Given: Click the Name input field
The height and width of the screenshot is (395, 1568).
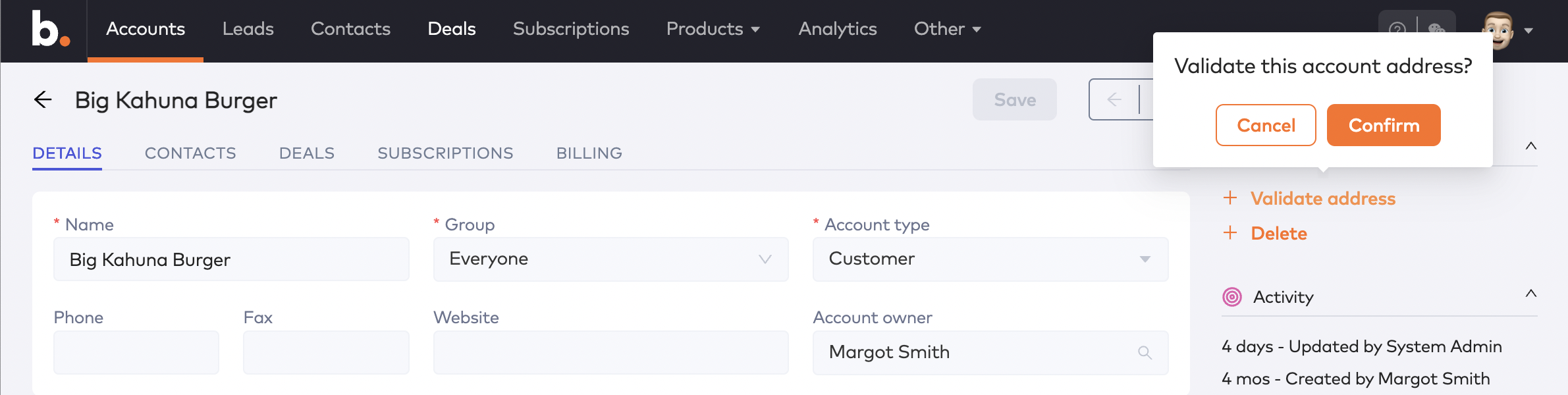Looking at the screenshot, I should tap(231, 259).
